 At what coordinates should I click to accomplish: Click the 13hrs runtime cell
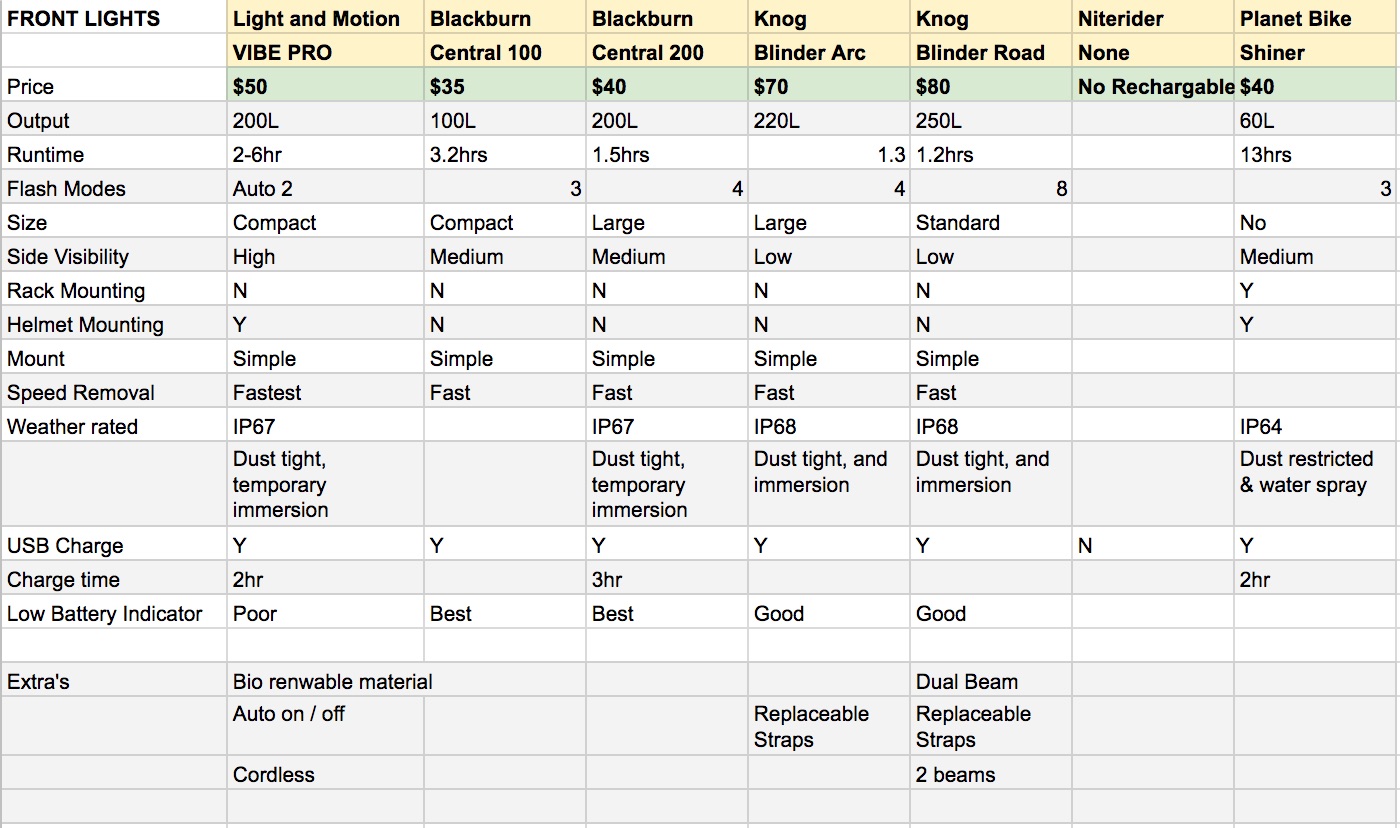tap(1316, 154)
